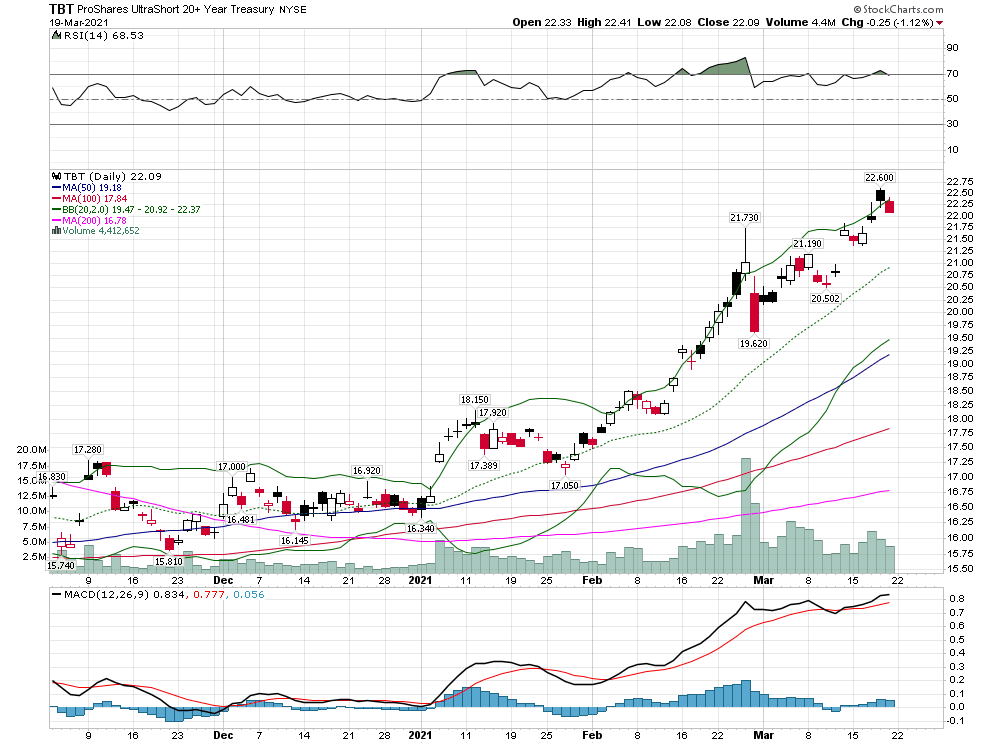The height and width of the screenshot is (744, 990).
Task: Click the magenta MA(200) line color marker
Action: coord(57,221)
